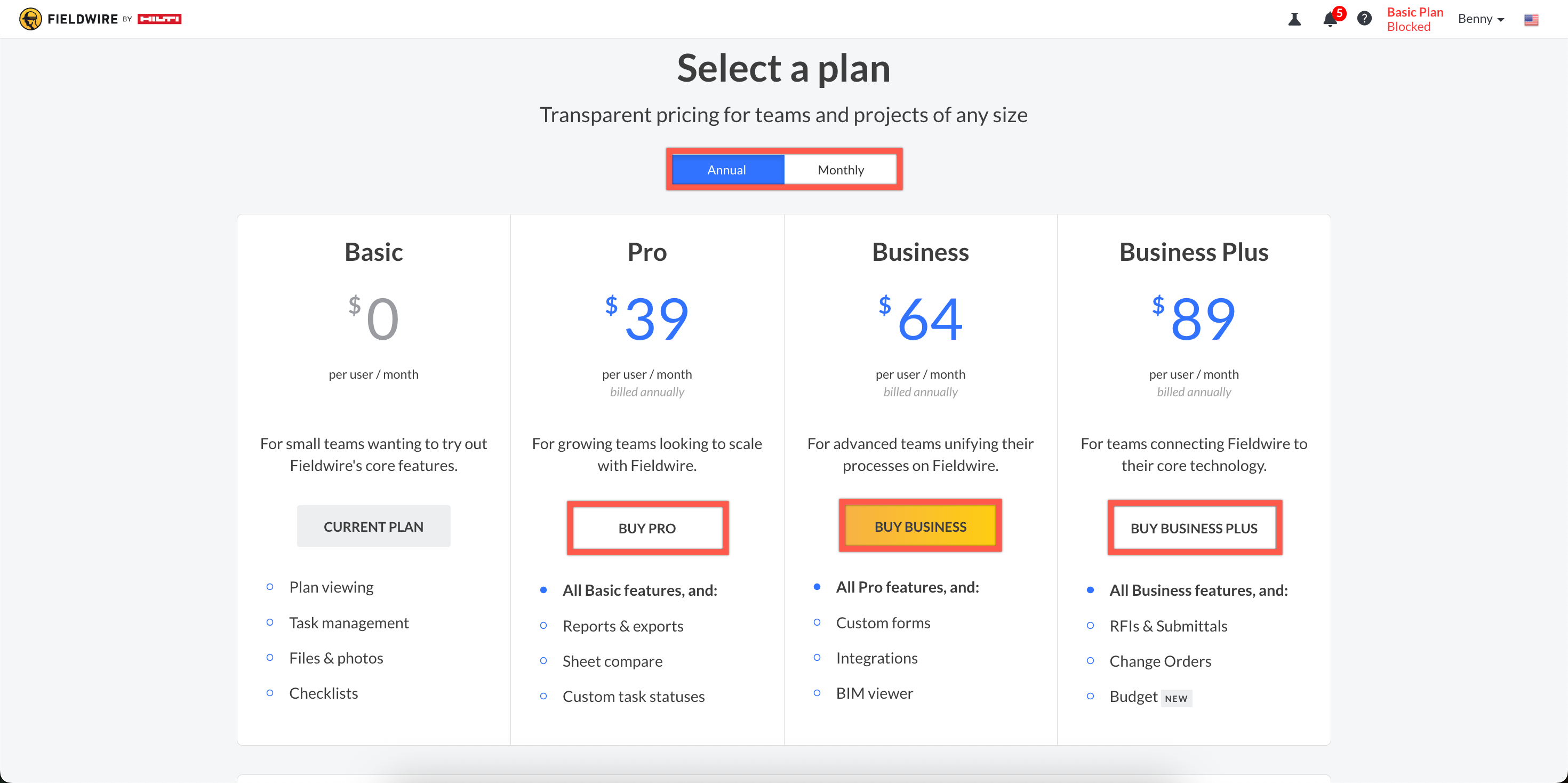The width and height of the screenshot is (1568, 783).
Task: Click the RFIs & Submittals feature item
Action: click(1167, 626)
